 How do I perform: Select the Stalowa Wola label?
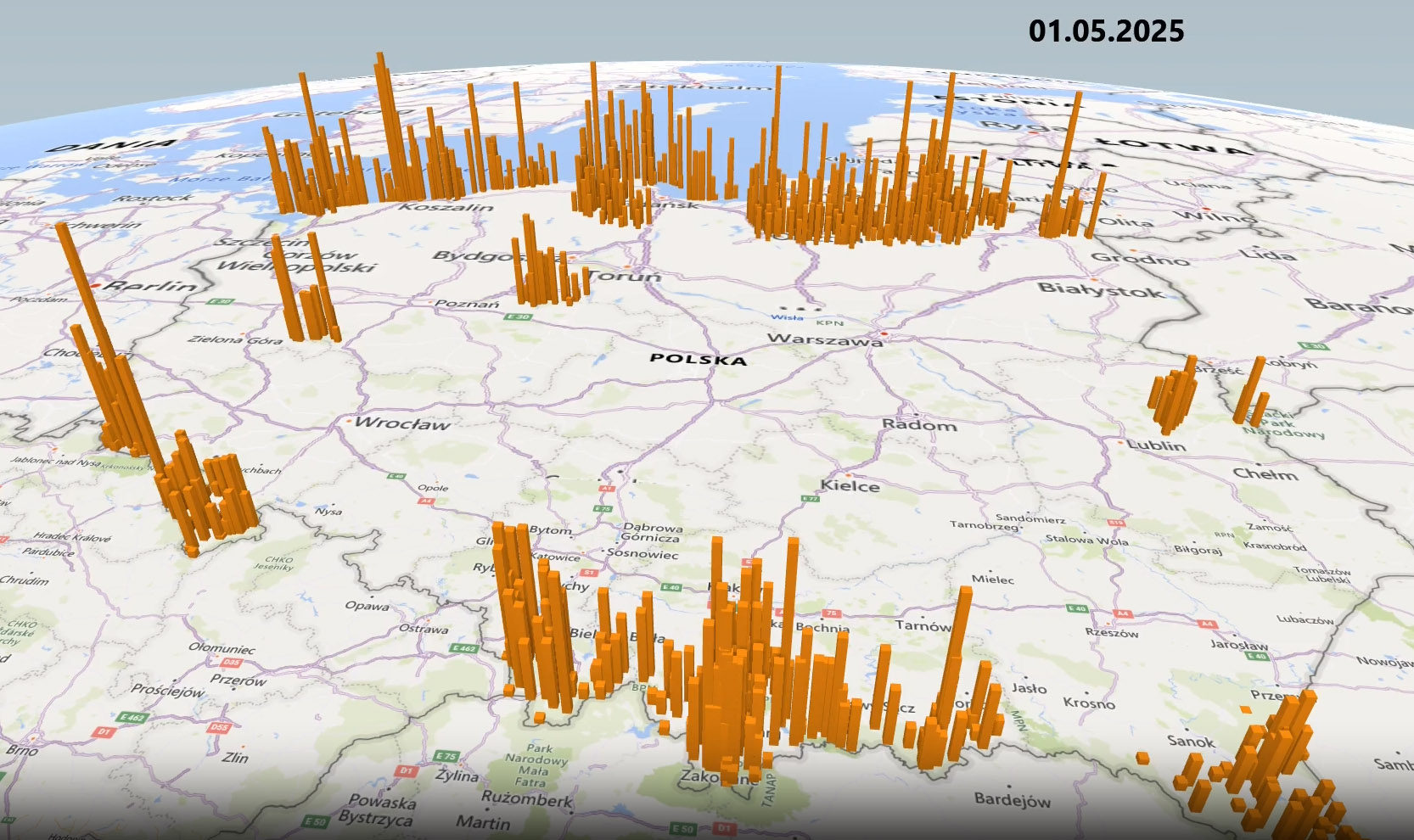[1087, 540]
